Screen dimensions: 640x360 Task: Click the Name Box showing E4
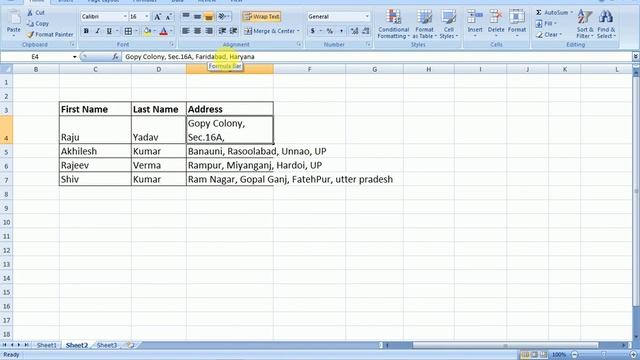tap(36, 57)
